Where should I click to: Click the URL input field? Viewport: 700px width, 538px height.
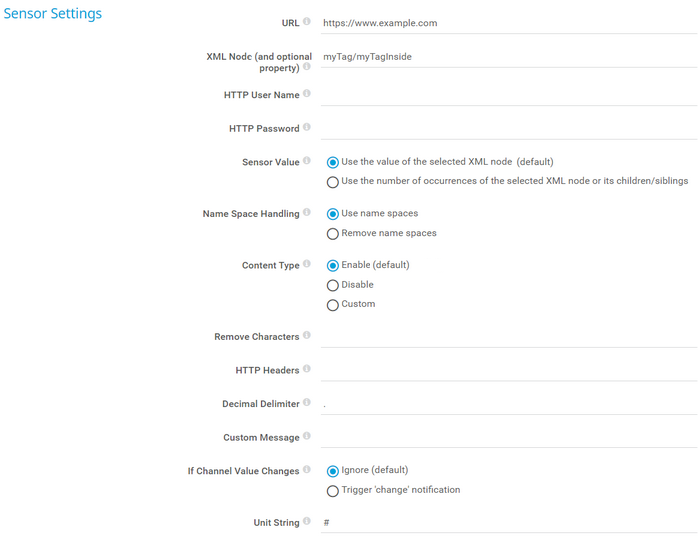tap(508, 23)
